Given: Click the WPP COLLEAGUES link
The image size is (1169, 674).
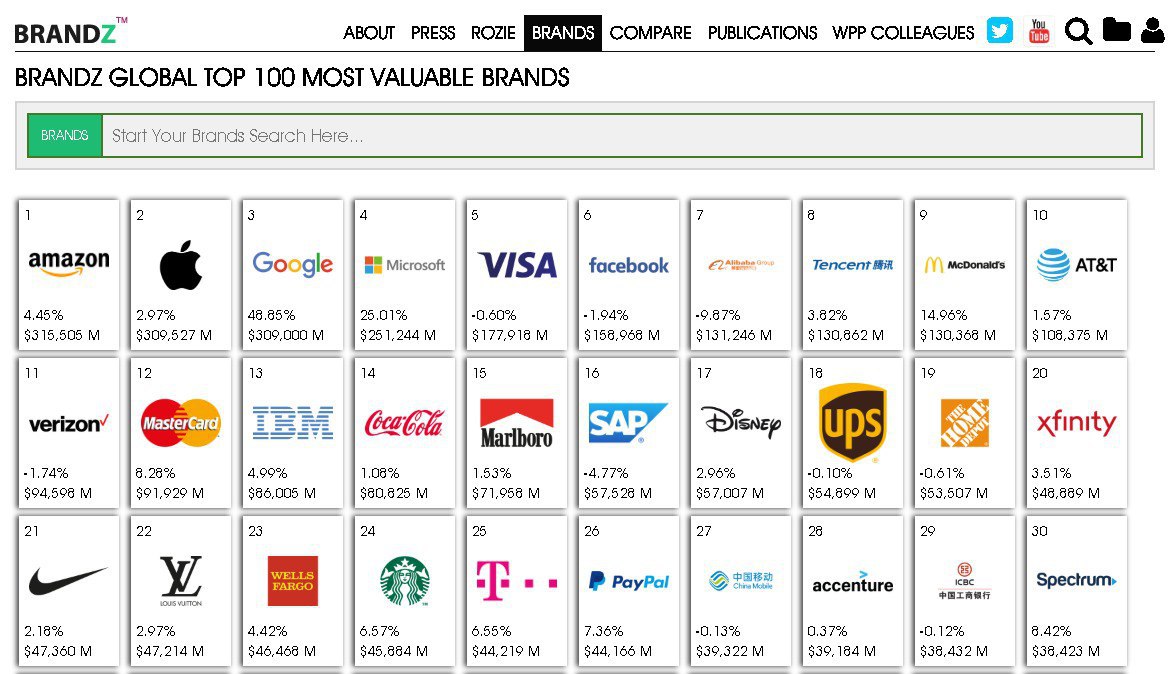Looking at the screenshot, I should tap(903, 33).
